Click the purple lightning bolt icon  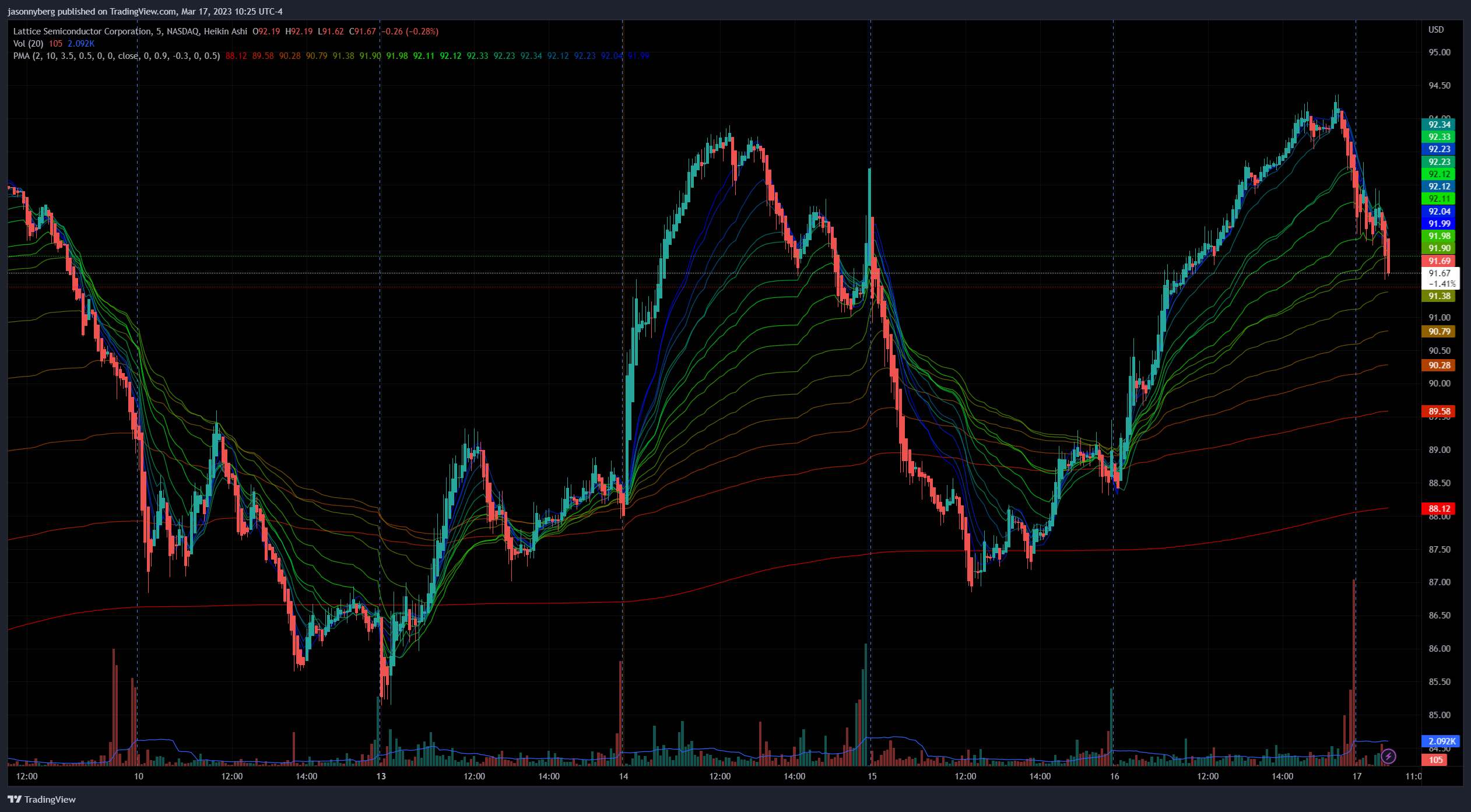[1388, 757]
